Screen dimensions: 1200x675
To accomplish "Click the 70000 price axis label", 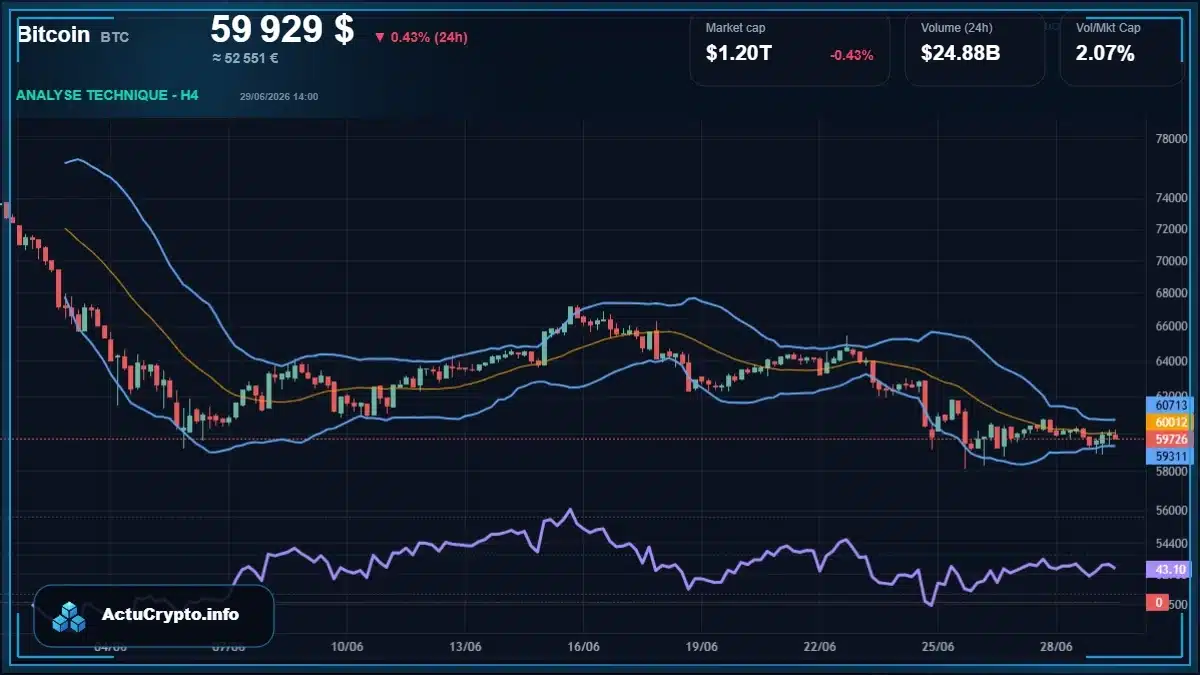I will 1170,261.
